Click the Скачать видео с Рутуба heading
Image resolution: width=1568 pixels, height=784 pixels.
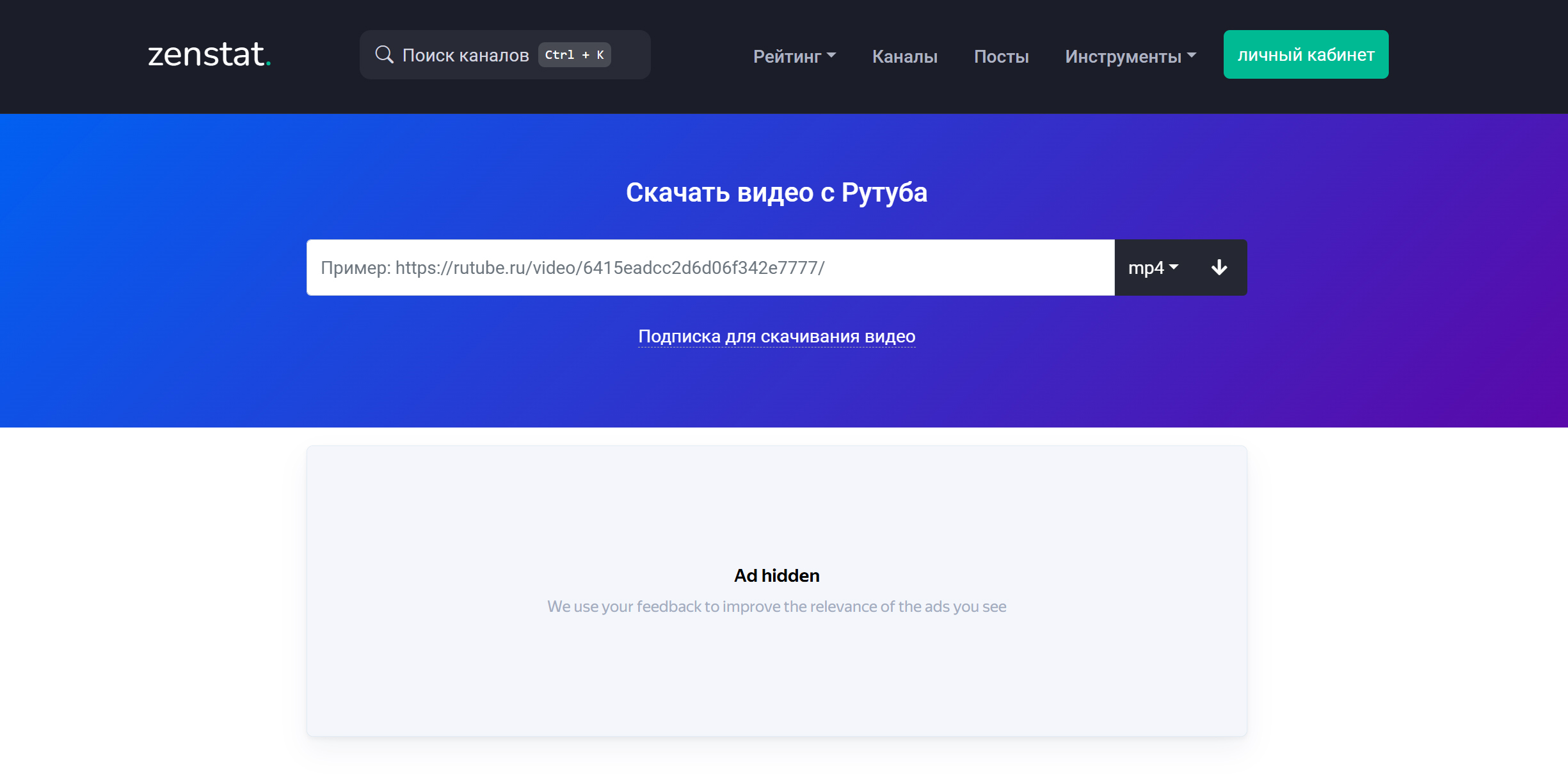click(776, 192)
